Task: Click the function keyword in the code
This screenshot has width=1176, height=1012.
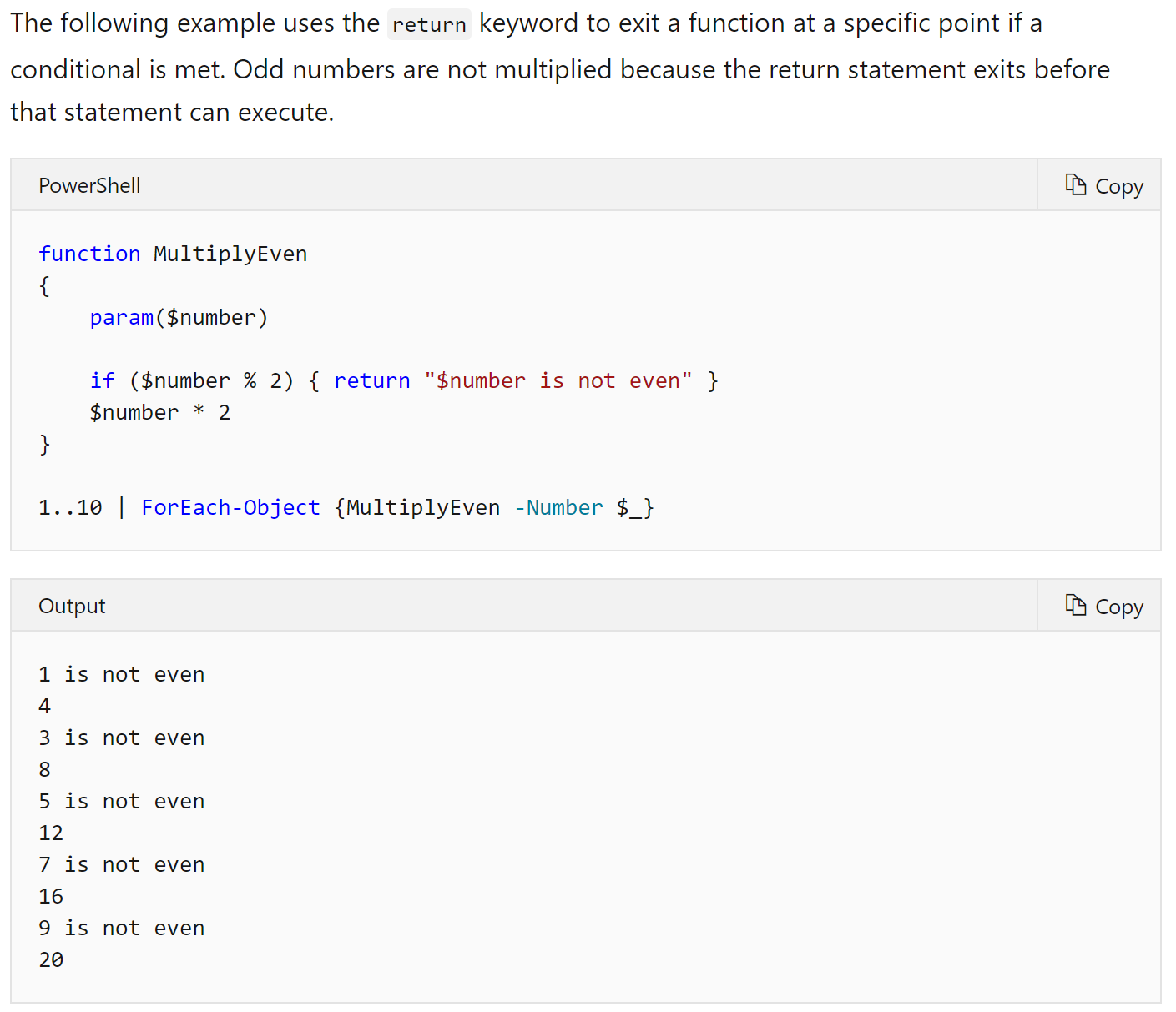Action: (x=89, y=254)
